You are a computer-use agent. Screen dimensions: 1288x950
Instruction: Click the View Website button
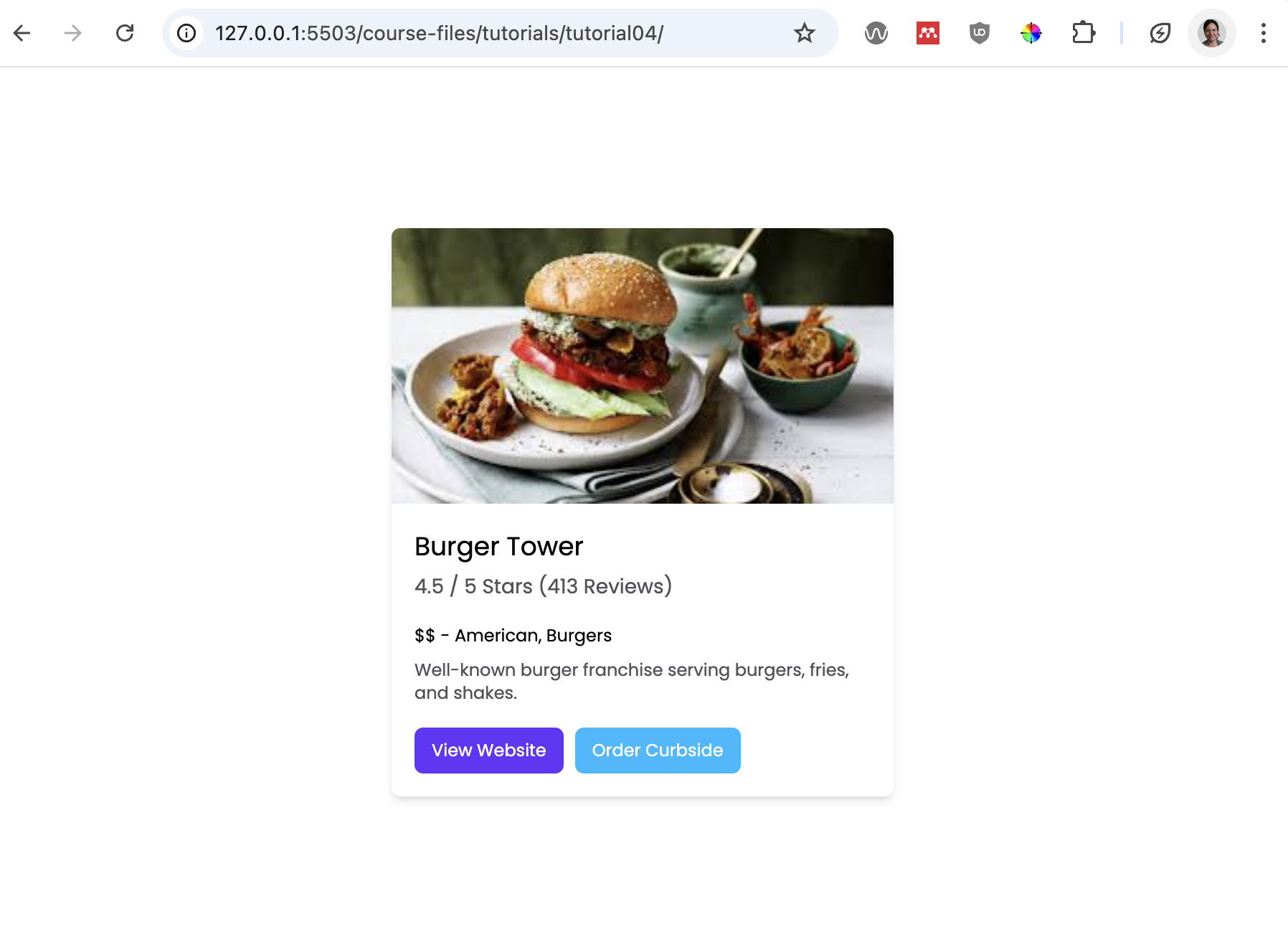click(489, 751)
